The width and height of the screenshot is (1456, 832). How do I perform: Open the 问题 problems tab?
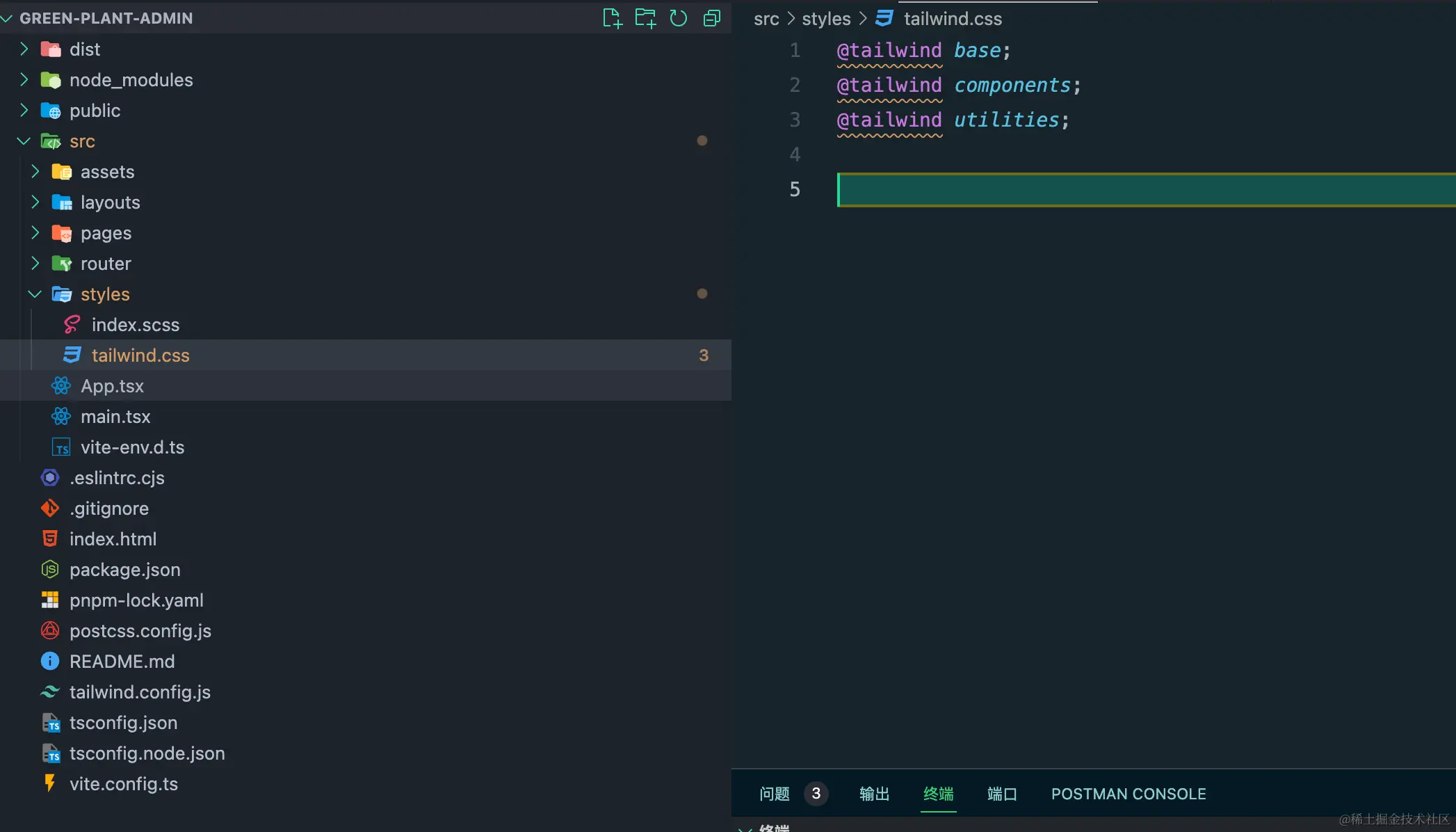click(x=775, y=794)
